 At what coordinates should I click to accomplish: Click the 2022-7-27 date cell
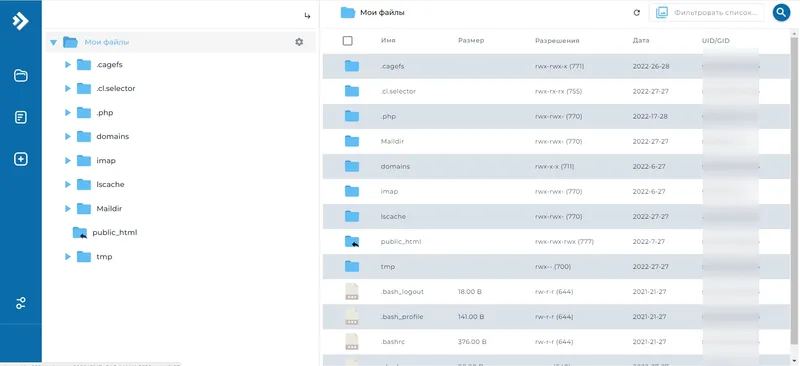click(x=649, y=241)
